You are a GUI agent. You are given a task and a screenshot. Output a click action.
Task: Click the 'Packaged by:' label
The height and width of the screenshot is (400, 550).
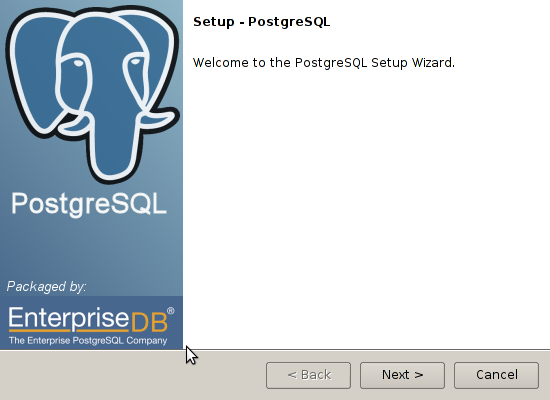tap(46, 287)
